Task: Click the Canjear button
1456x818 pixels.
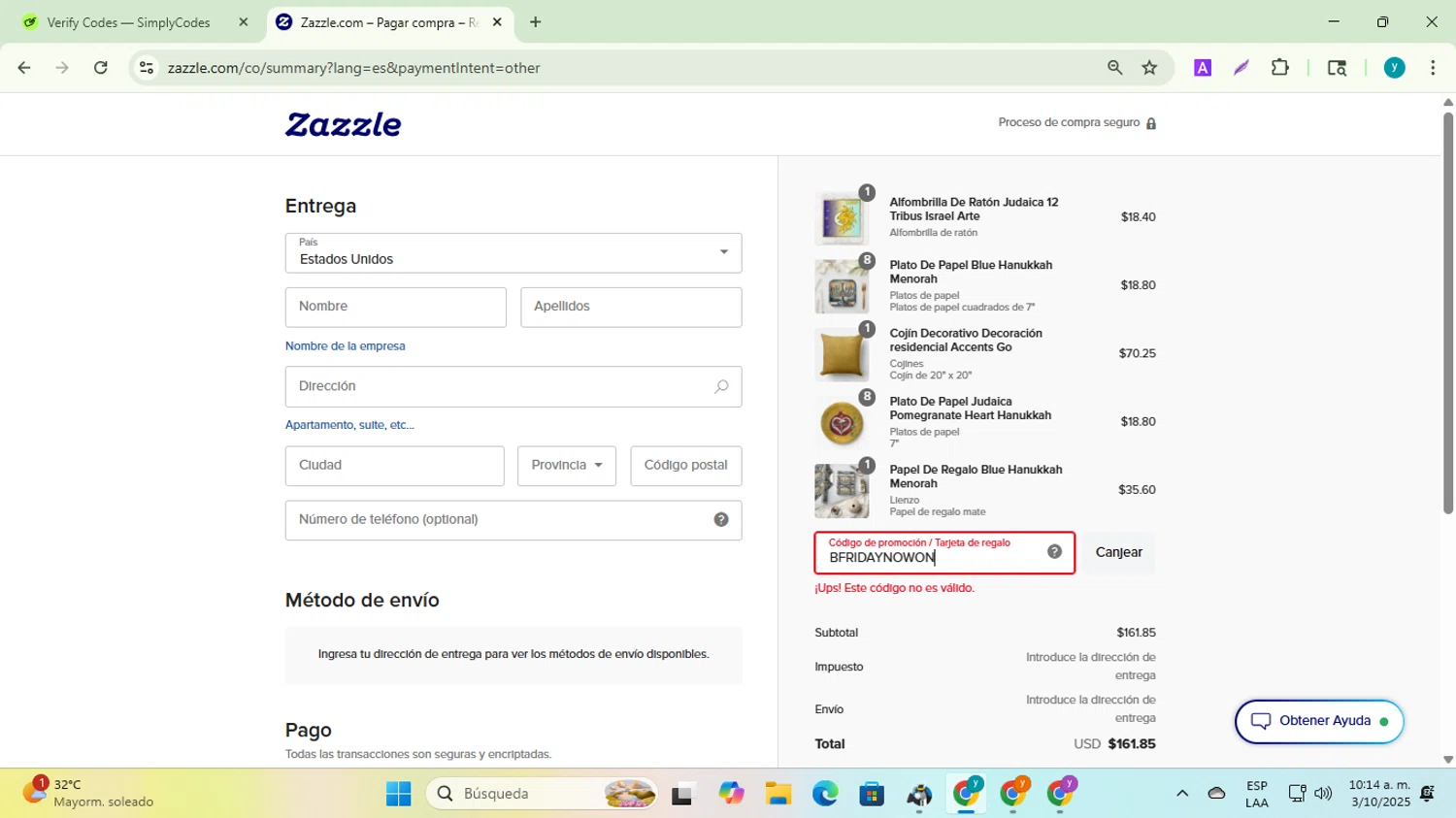Action: (1118, 552)
